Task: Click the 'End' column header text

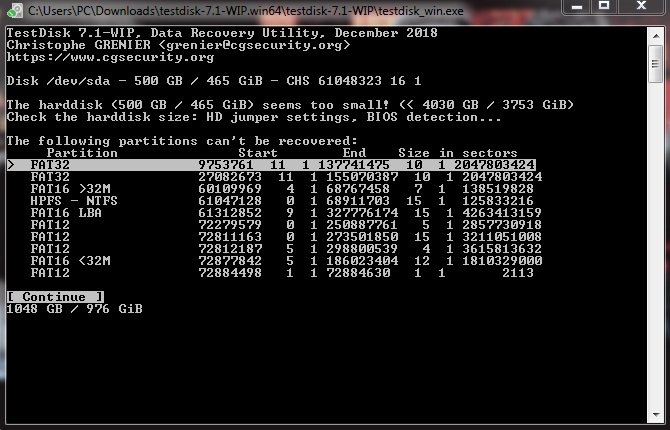Action: 354,153
